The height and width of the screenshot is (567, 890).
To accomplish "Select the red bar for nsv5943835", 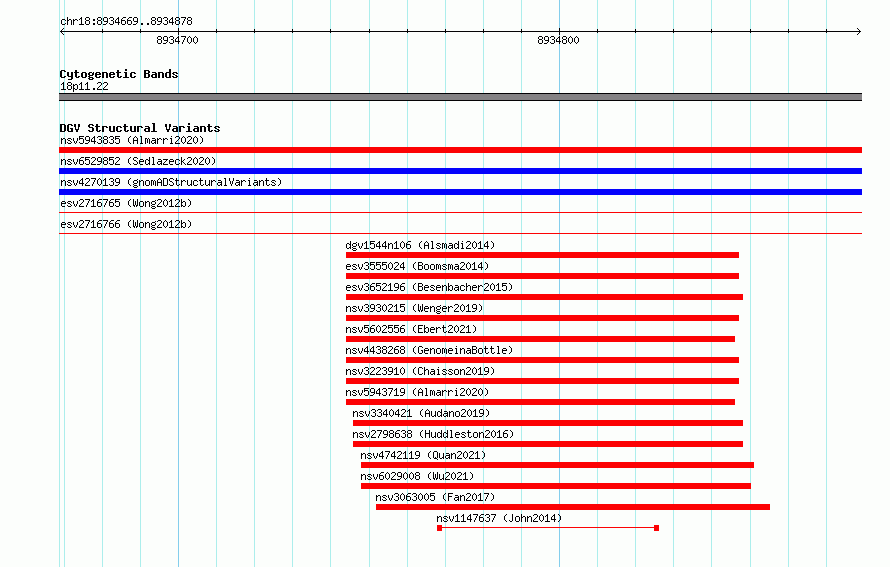I will pyautogui.click(x=460, y=150).
